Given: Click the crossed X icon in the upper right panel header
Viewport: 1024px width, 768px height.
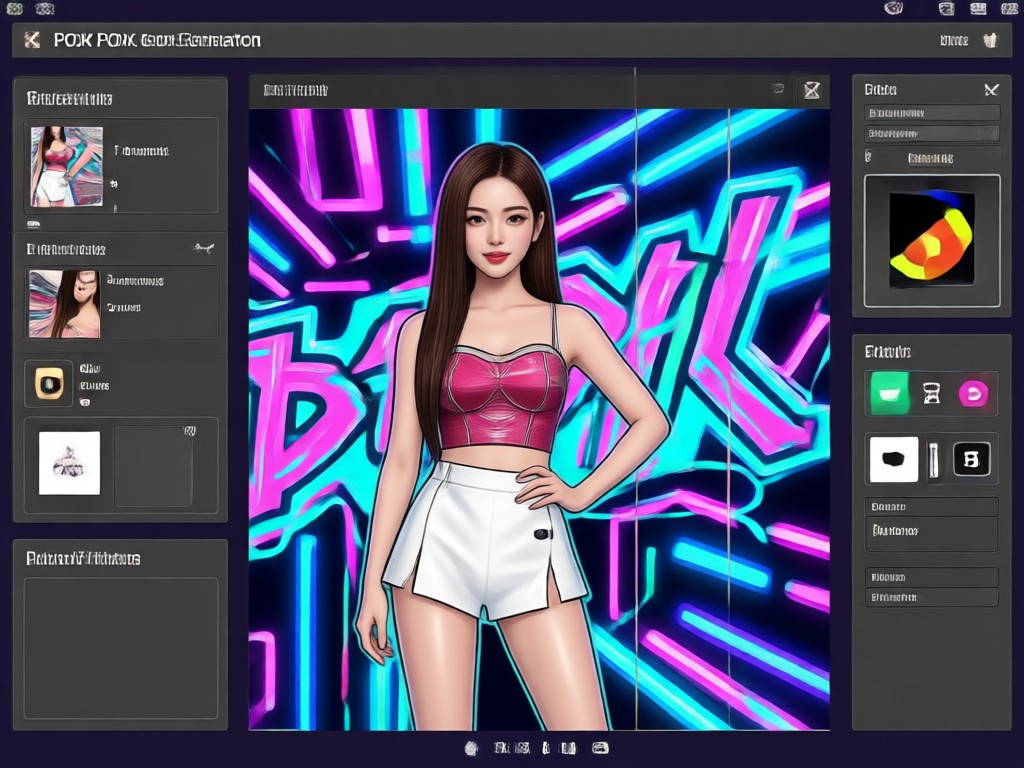Looking at the screenshot, I should 991,89.
